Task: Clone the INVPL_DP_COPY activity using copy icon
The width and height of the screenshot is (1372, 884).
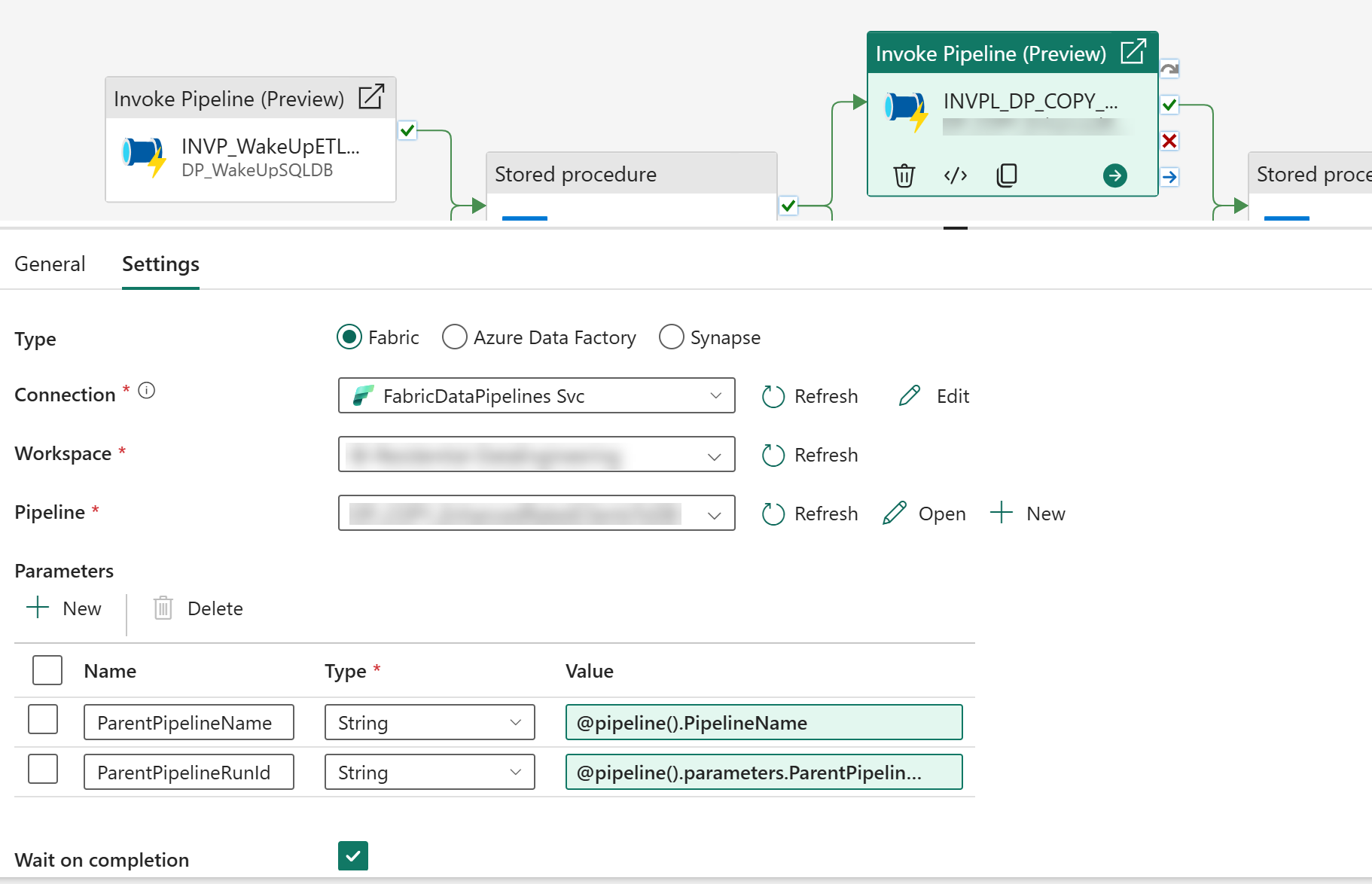Action: pos(1006,175)
